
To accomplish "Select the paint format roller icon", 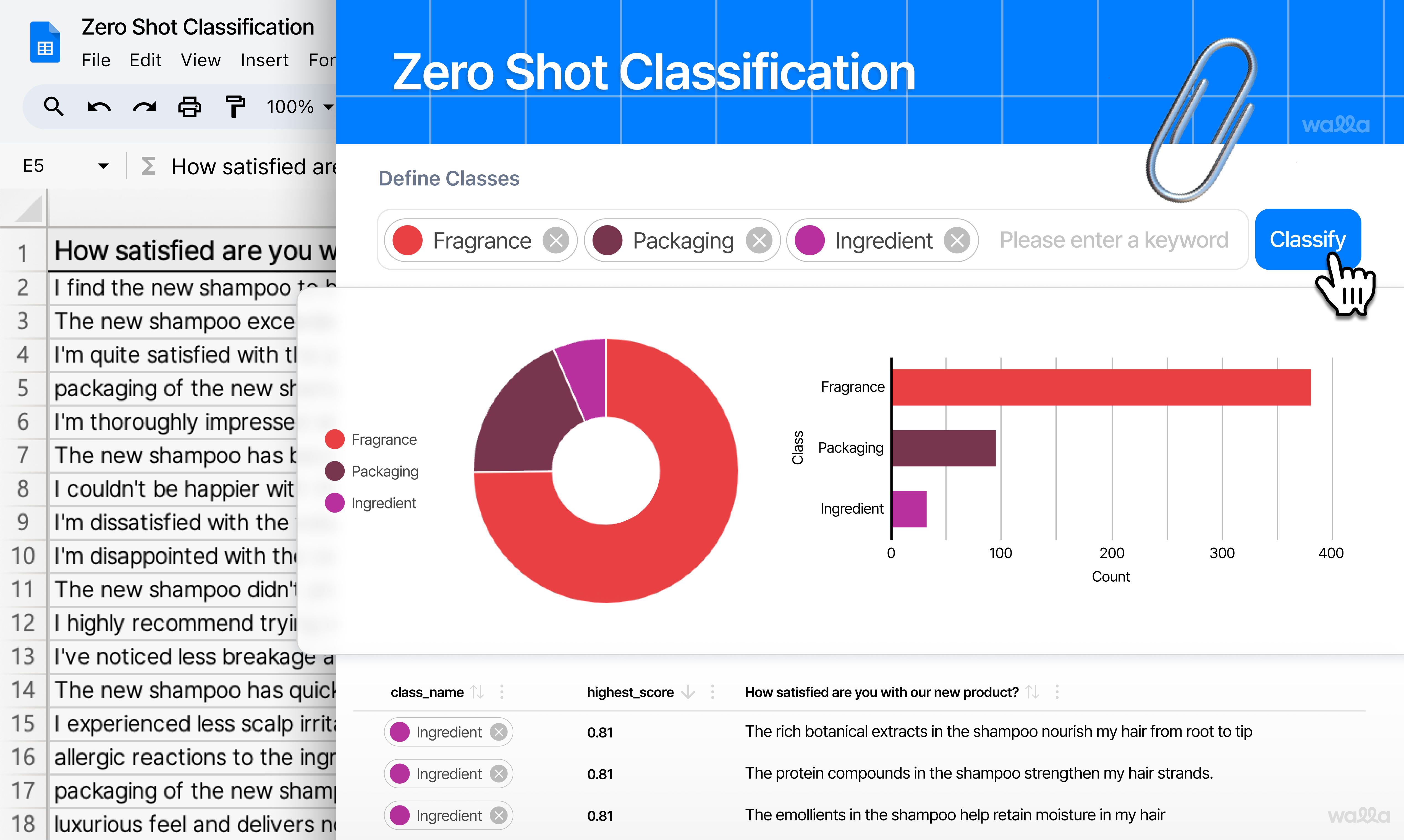I will click(234, 106).
